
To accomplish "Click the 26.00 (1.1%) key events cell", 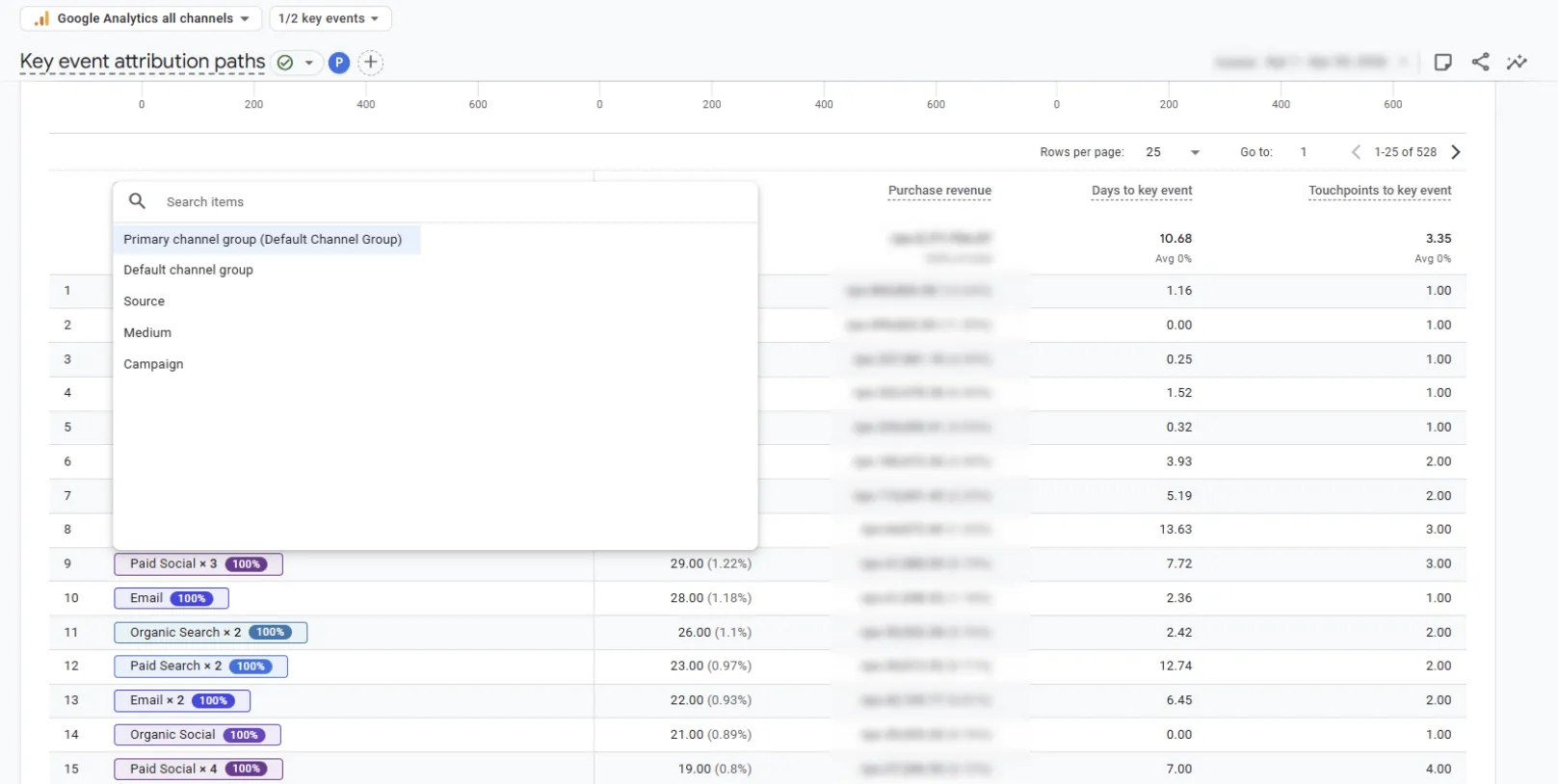I will (x=715, y=633).
